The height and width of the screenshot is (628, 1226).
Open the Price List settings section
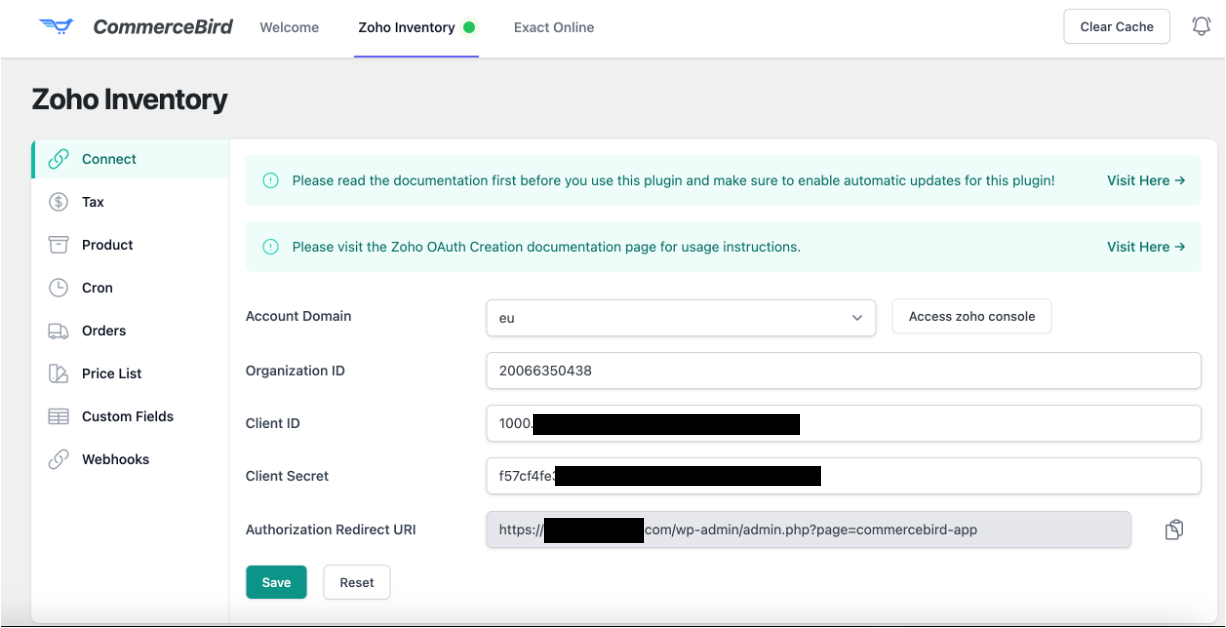(130, 374)
